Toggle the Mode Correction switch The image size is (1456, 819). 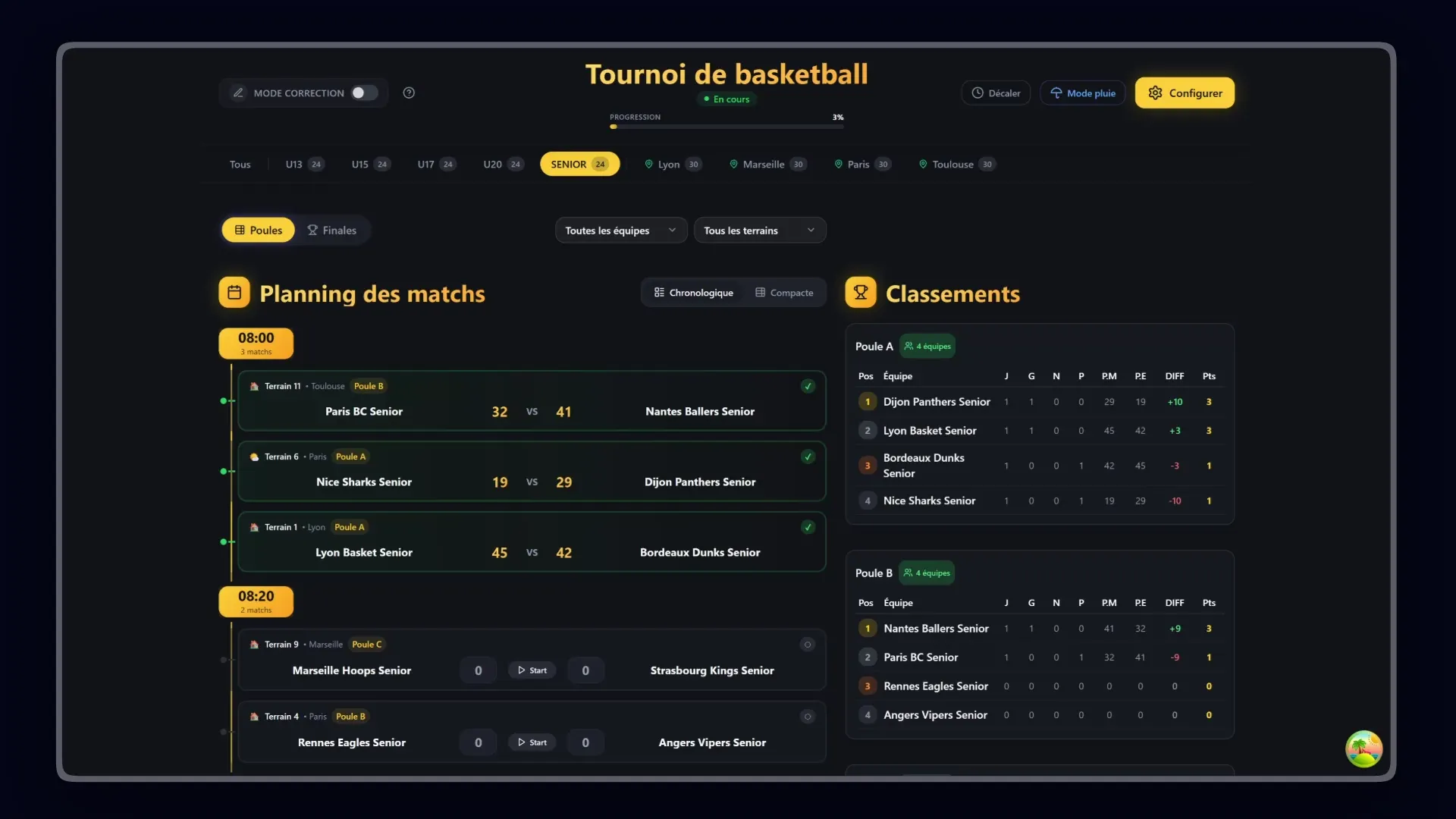tap(364, 93)
